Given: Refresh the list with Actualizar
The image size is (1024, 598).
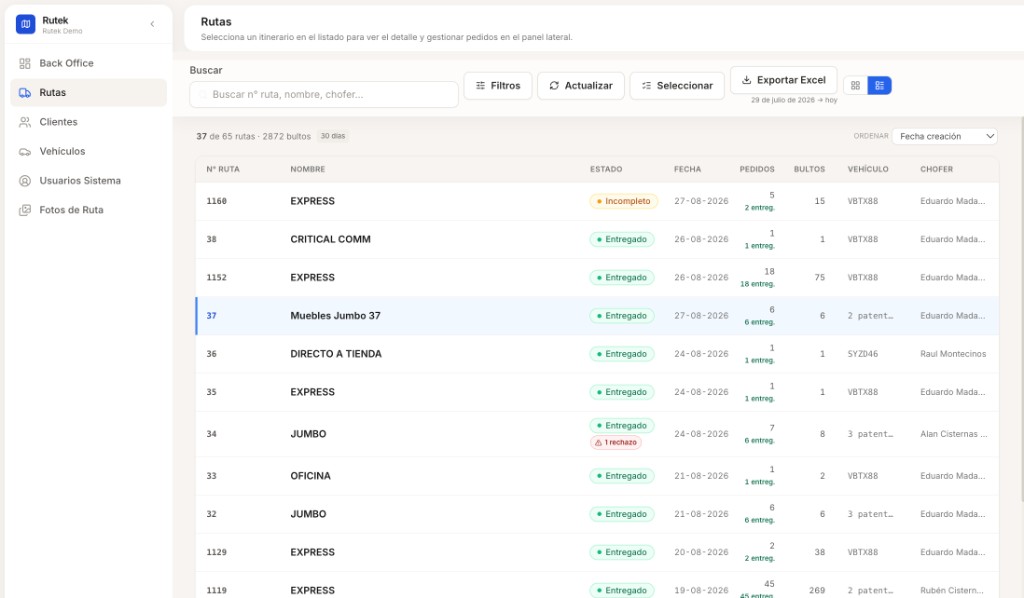Looking at the screenshot, I should (581, 86).
